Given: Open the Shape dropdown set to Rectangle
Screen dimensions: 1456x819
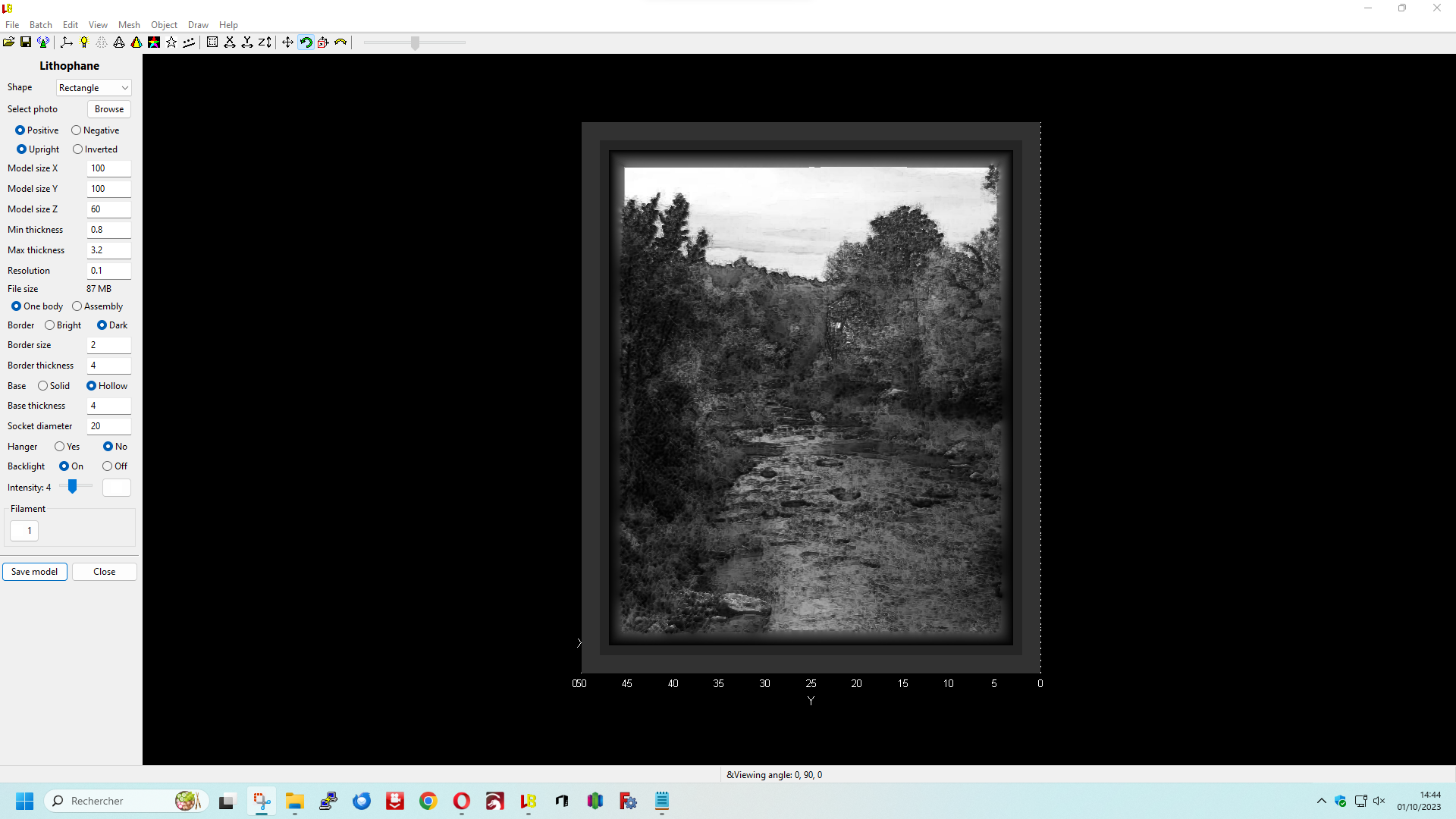Looking at the screenshot, I should tap(93, 88).
